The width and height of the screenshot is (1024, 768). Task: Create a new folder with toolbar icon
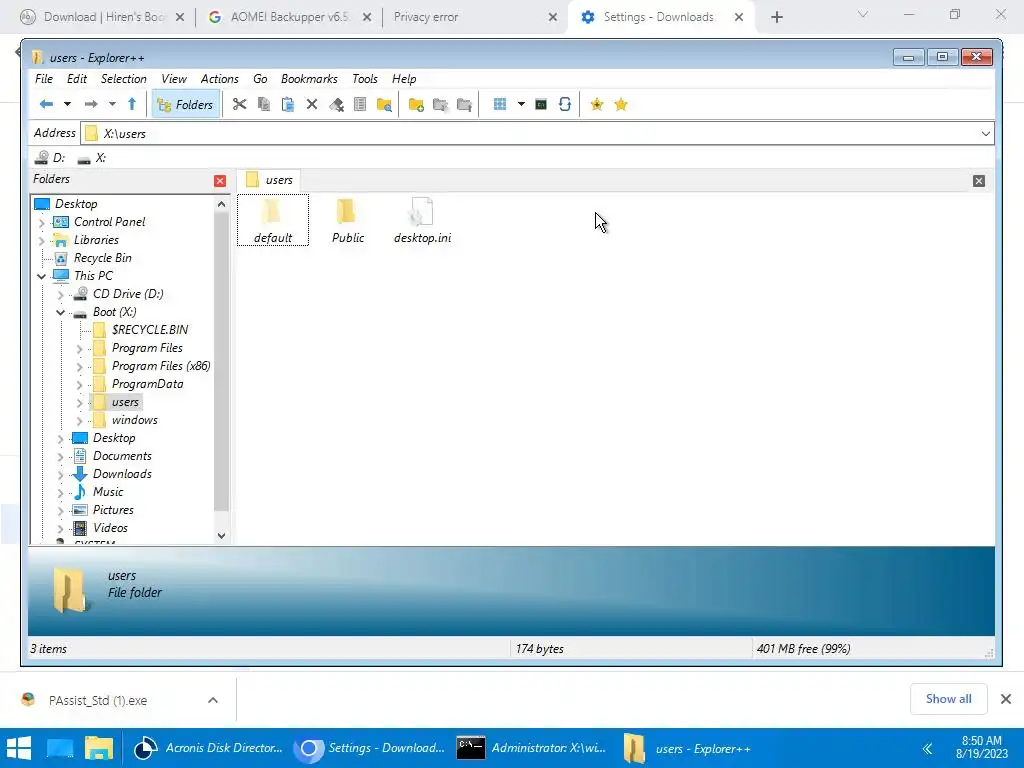(416, 104)
